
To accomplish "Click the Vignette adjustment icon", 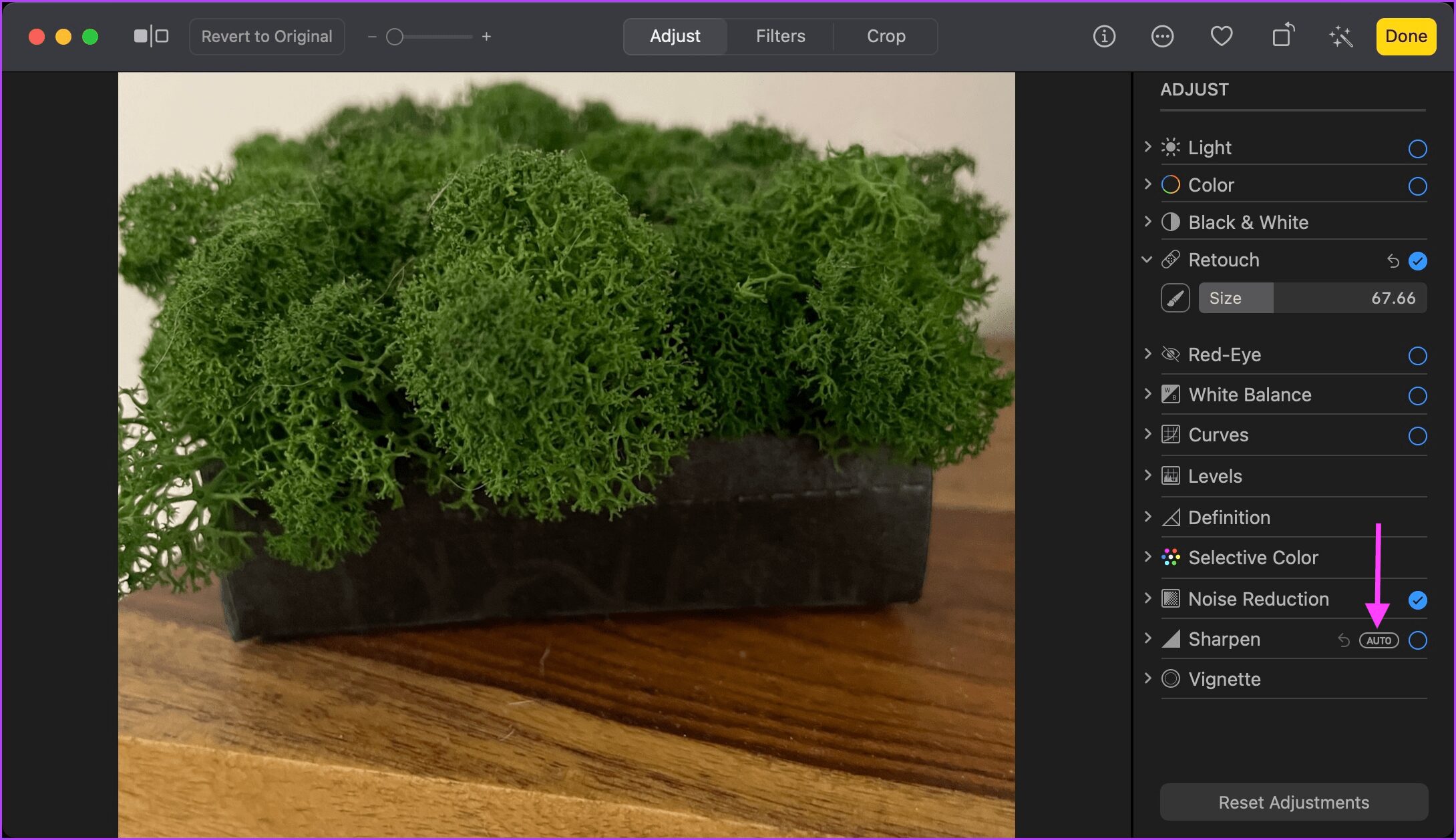I will click(1170, 679).
